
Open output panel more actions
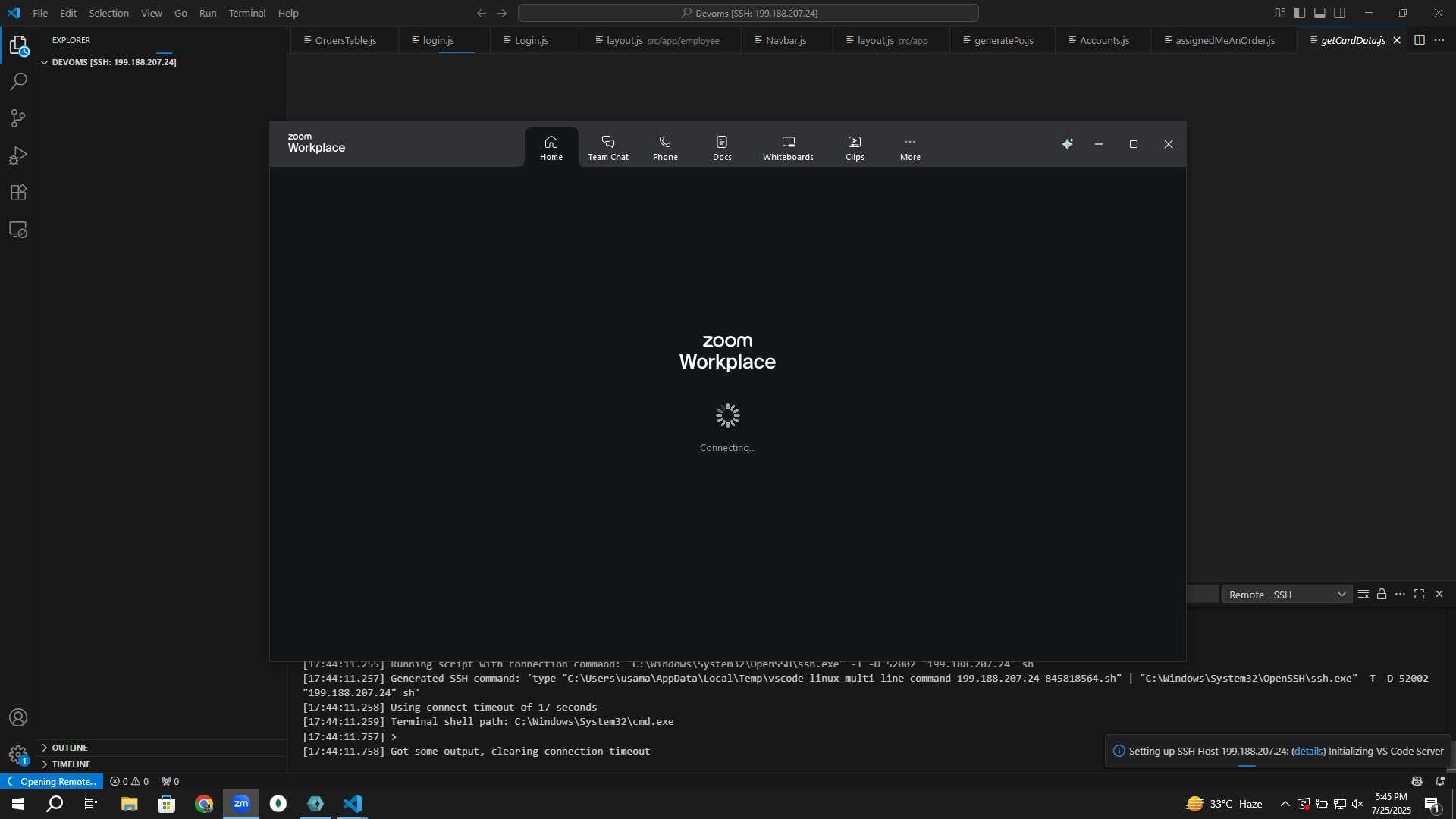pyautogui.click(x=1400, y=595)
